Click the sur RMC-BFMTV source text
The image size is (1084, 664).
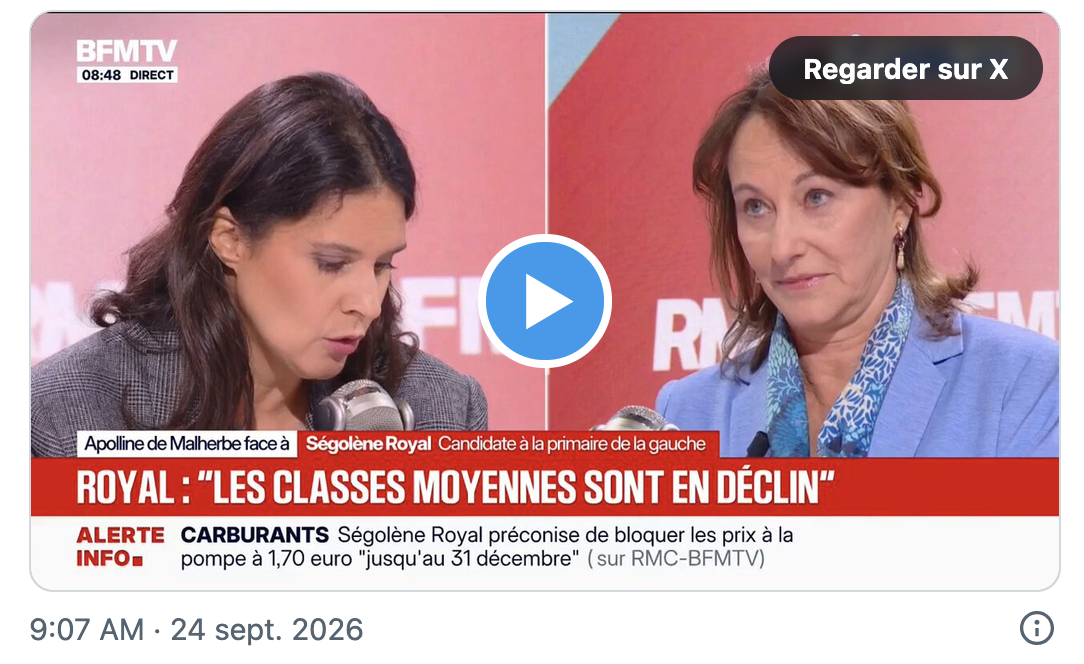(676, 558)
